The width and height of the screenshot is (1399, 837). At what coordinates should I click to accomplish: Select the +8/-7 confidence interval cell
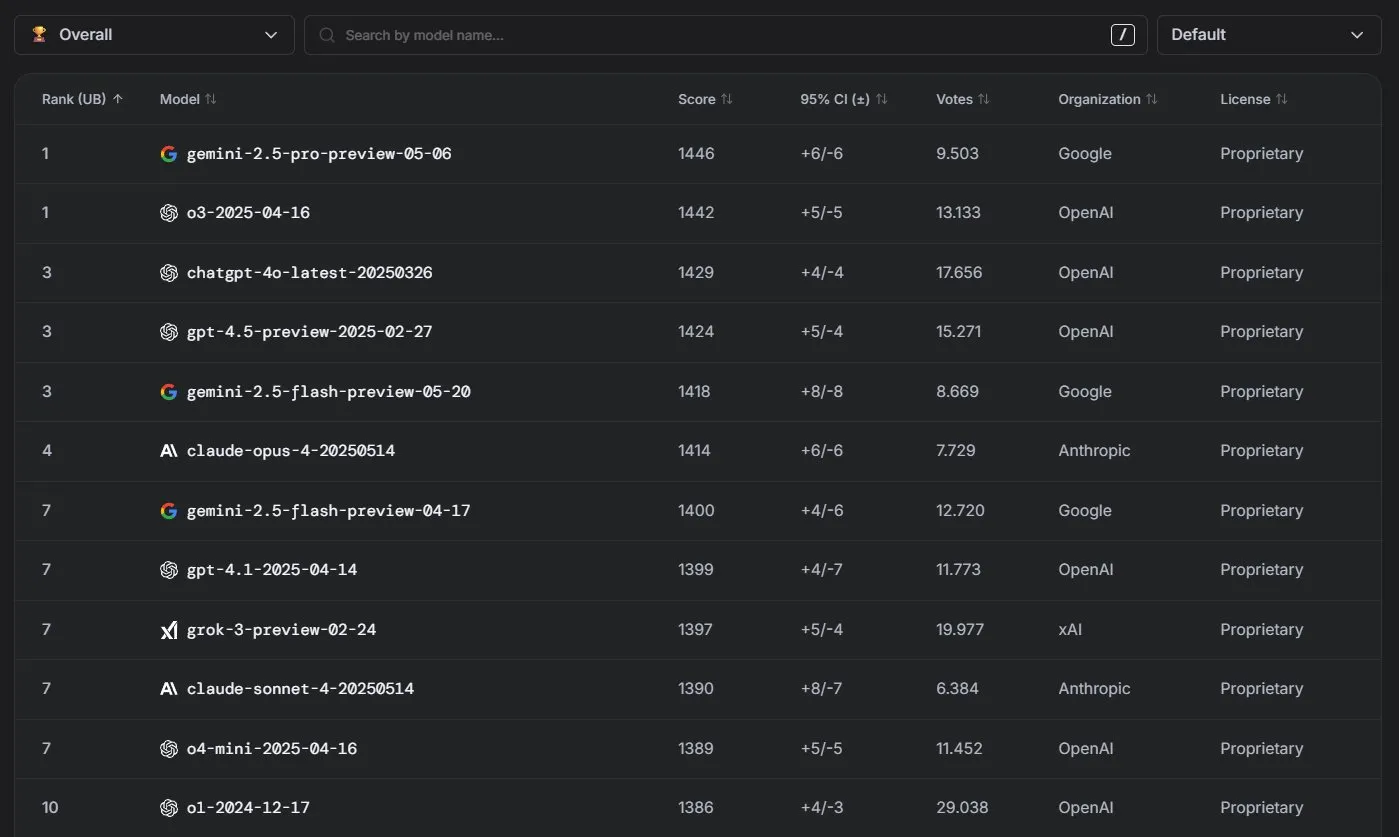tap(821, 689)
